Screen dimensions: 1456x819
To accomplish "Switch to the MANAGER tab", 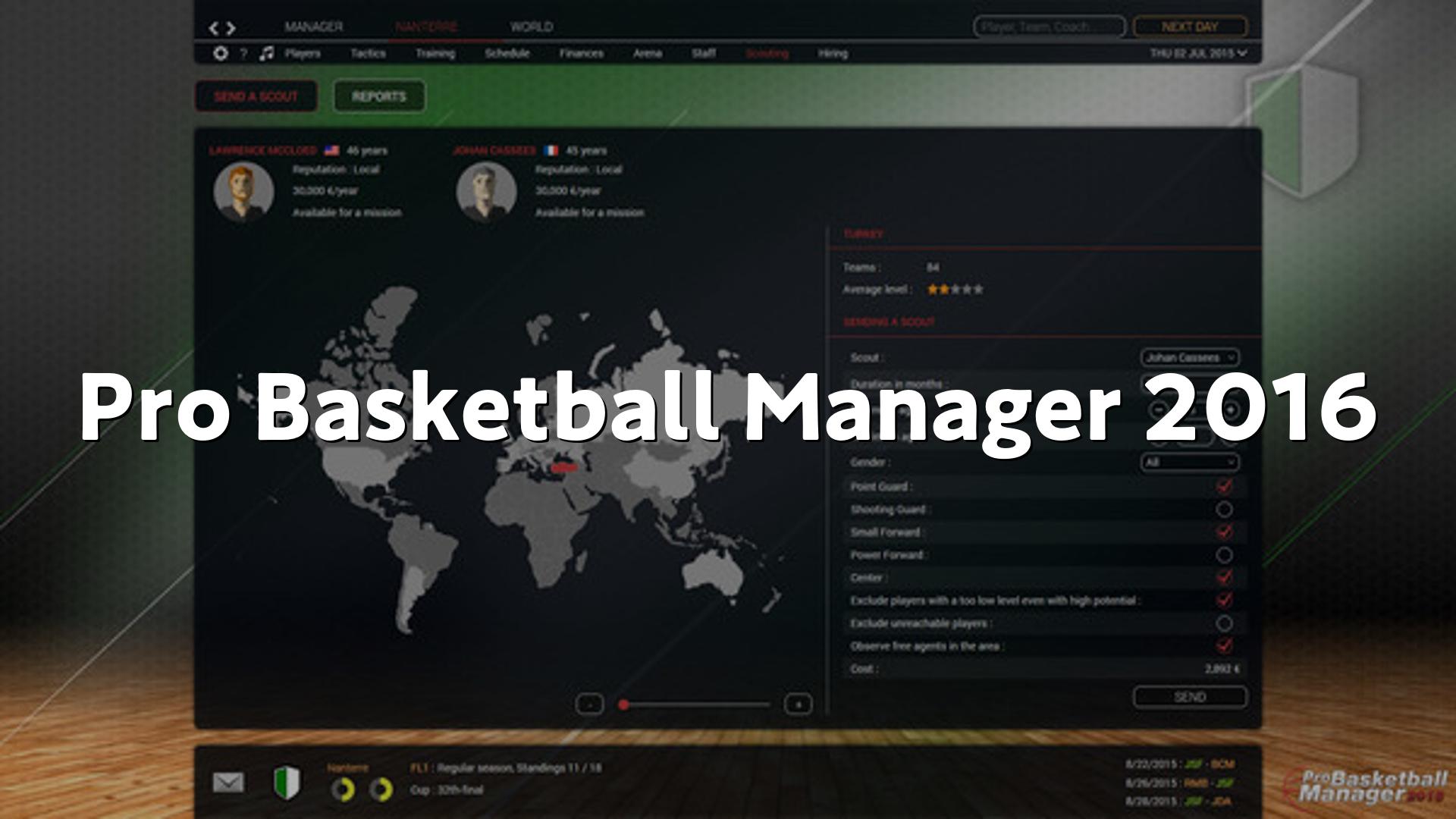I will [x=314, y=27].
